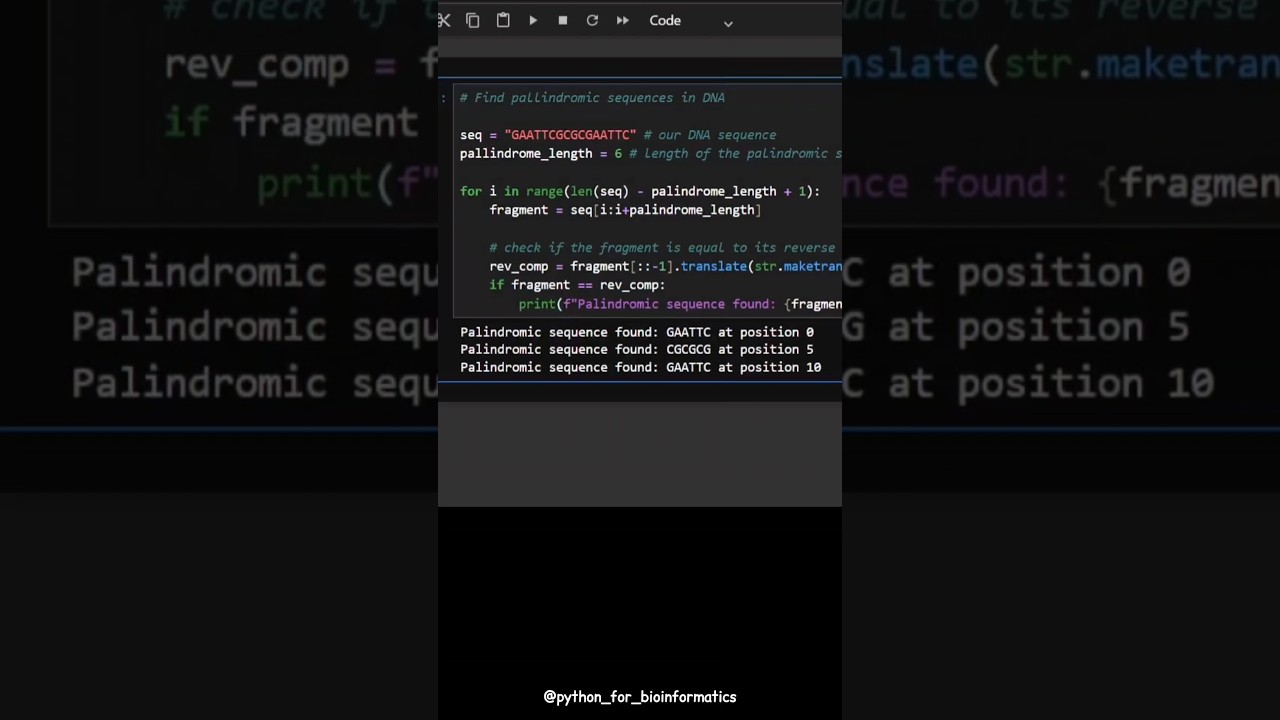Copy the selected cell
The height and width of the screenshot is (720, 1280).
(473, 20)
